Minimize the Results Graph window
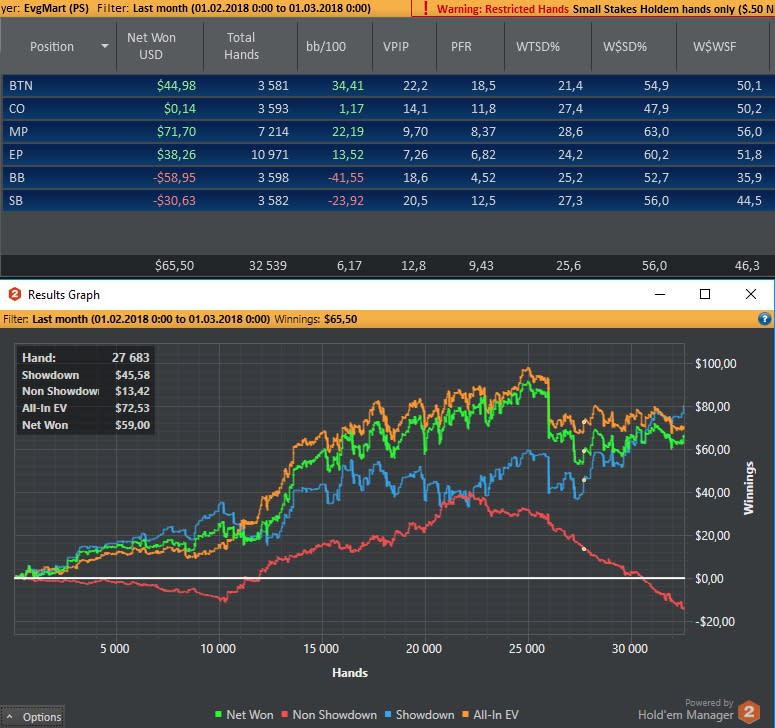Screen dimensions: 775x728 tap(659, 294)
